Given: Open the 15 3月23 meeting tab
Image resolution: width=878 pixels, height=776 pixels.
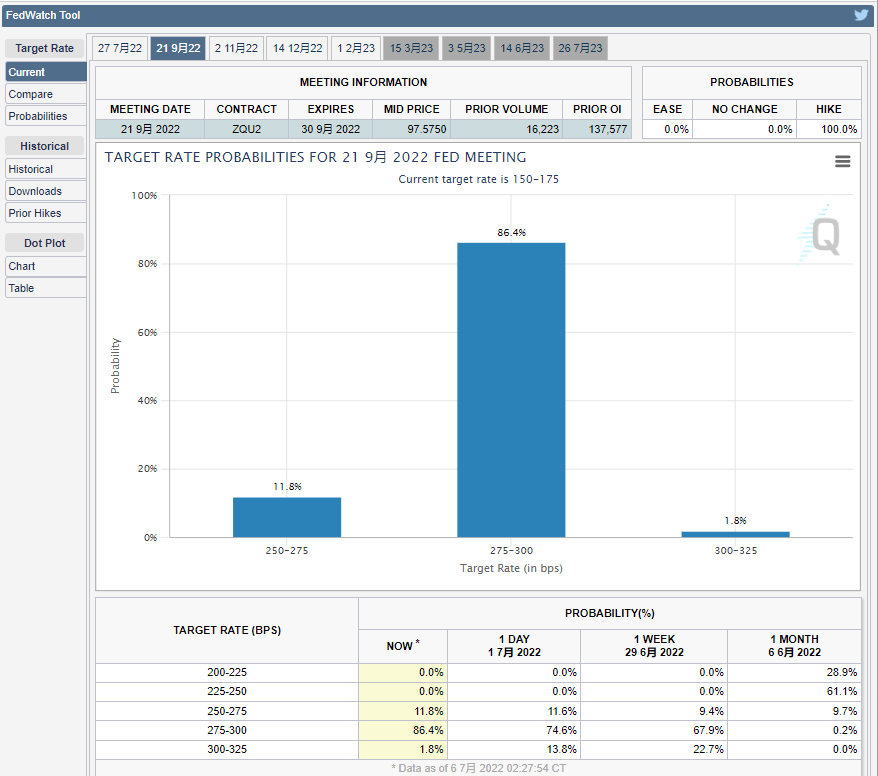Looking at the screenshot, I should click(411, 48).
